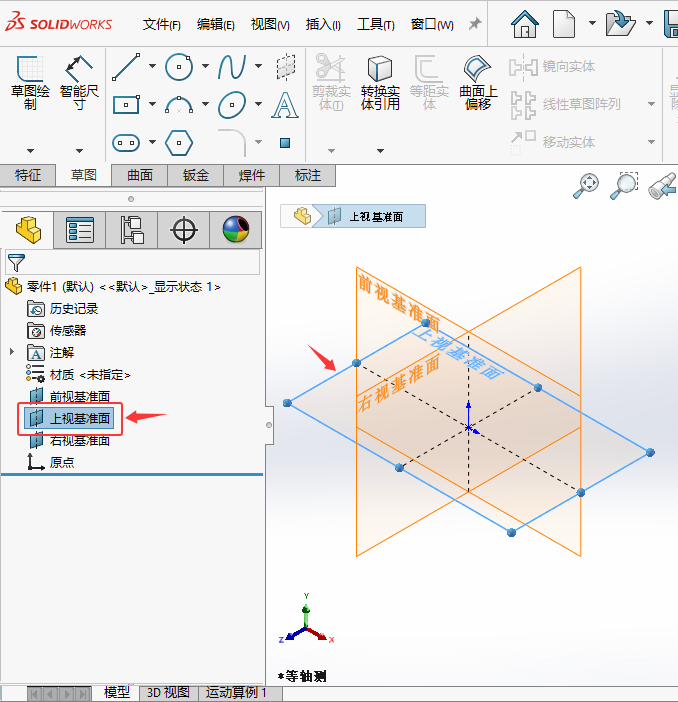678x702 pixels.
Task: Select the Line sketch tool
Action: tap(126, 67)
